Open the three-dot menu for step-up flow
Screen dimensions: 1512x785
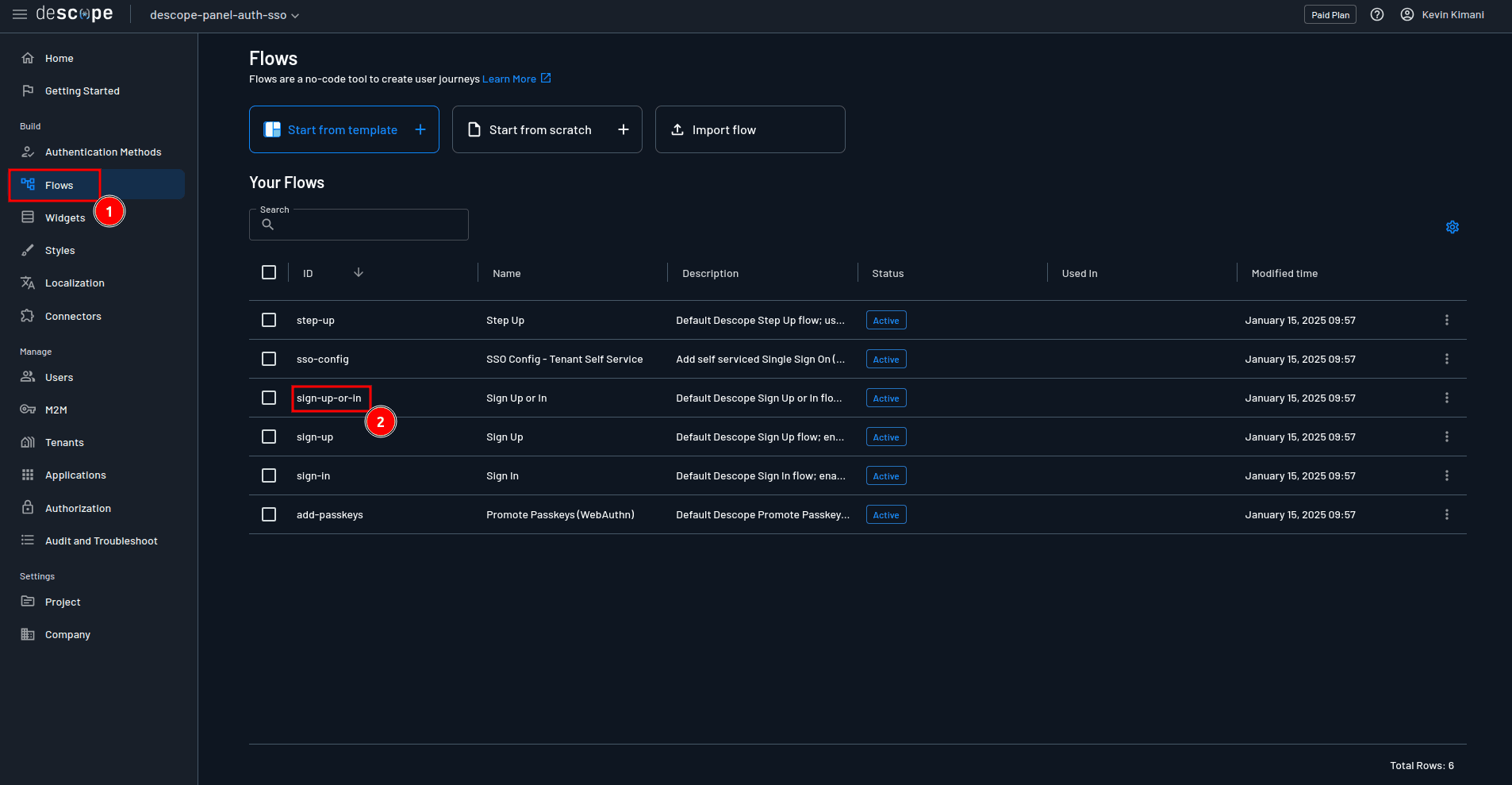tap(1446, 320)
